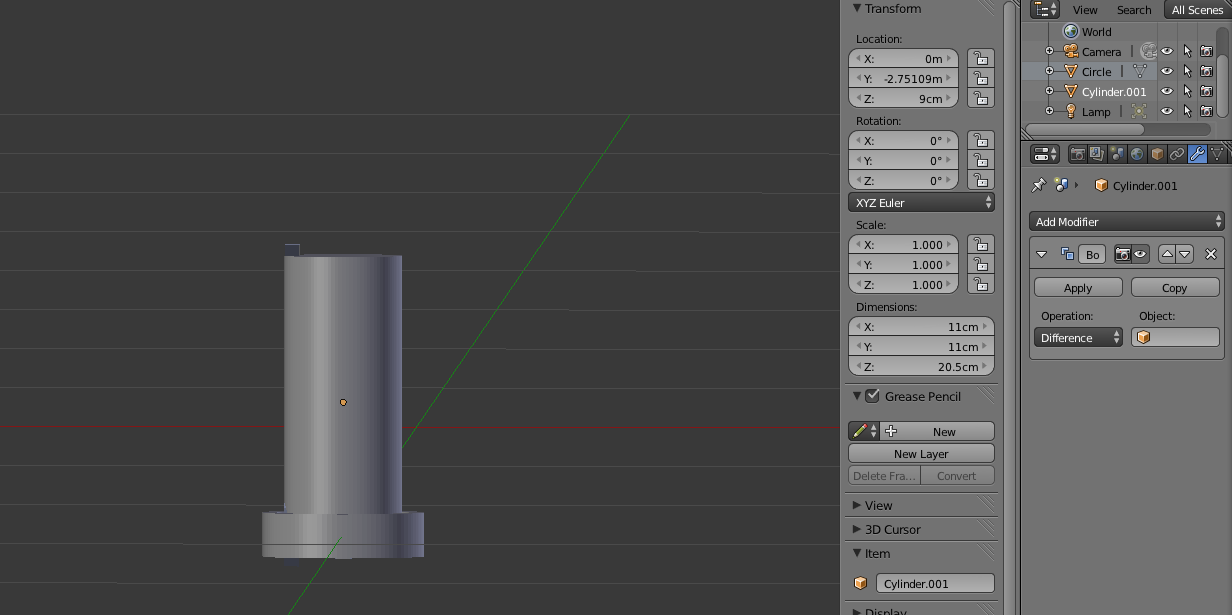1232x615 pixels.
Task: Open the Scene properties tab icon
Action: point(1117,154)
